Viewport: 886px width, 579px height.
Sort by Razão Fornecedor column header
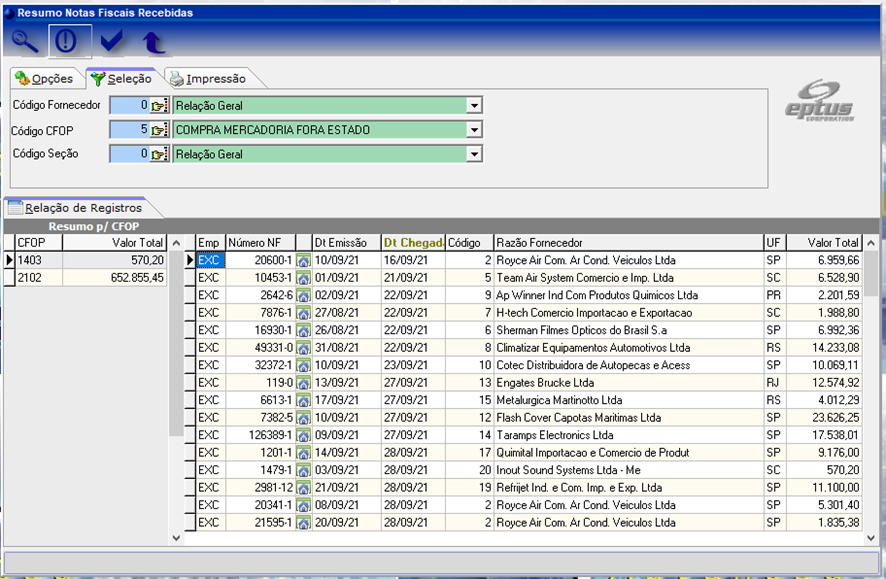pyautogui.click(x=627, y=243)
